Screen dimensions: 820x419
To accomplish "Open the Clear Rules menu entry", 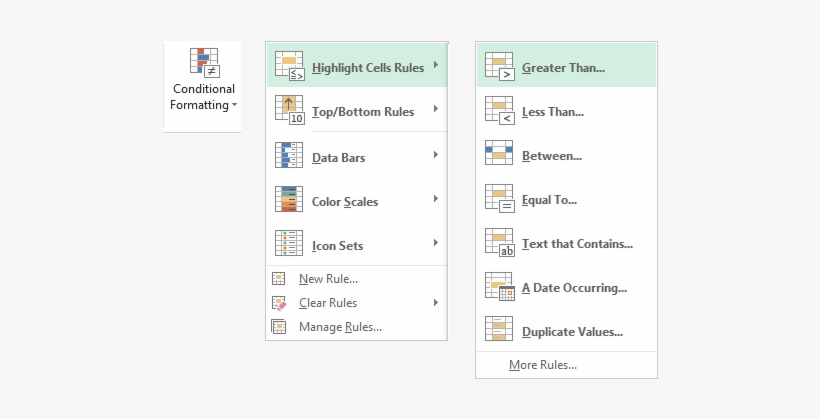I will click(x=357, y=303).
